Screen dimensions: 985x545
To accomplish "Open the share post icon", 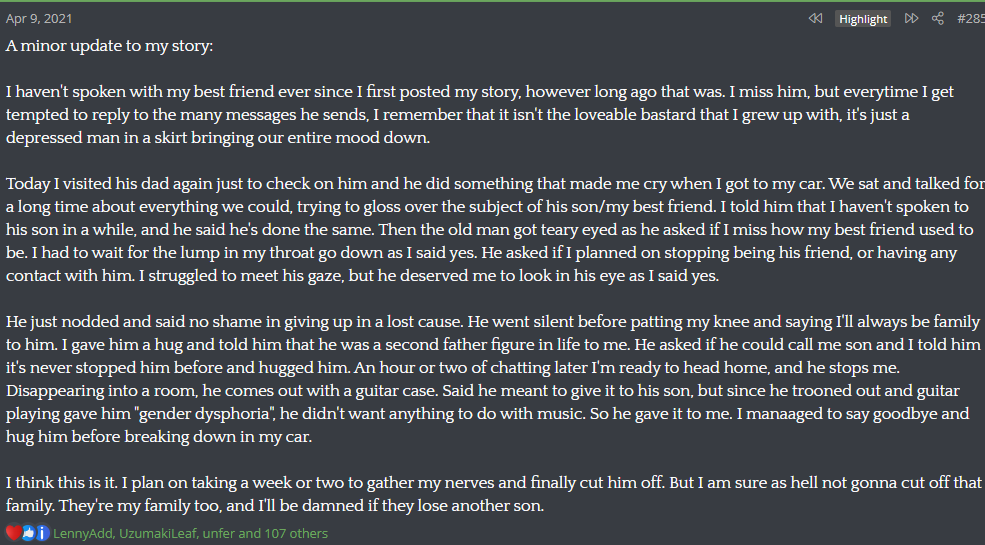I will point(938,19).
